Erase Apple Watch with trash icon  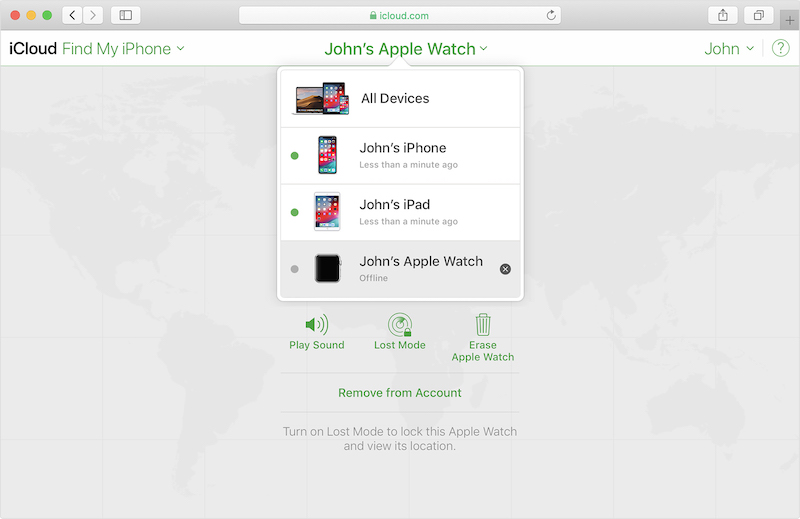click(x=483, y=338)
